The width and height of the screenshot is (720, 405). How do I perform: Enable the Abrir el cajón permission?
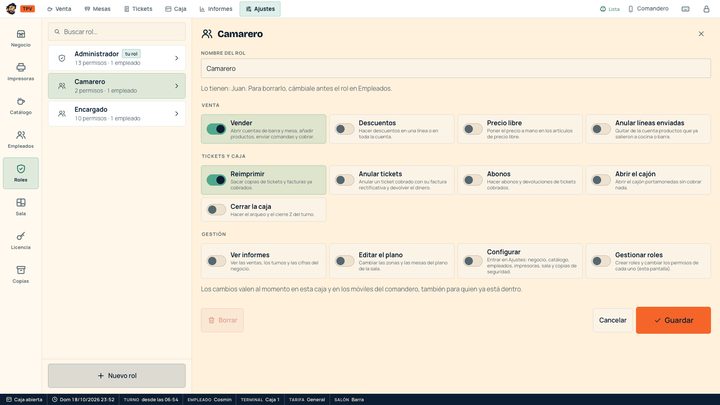click(x=601, y=180)
